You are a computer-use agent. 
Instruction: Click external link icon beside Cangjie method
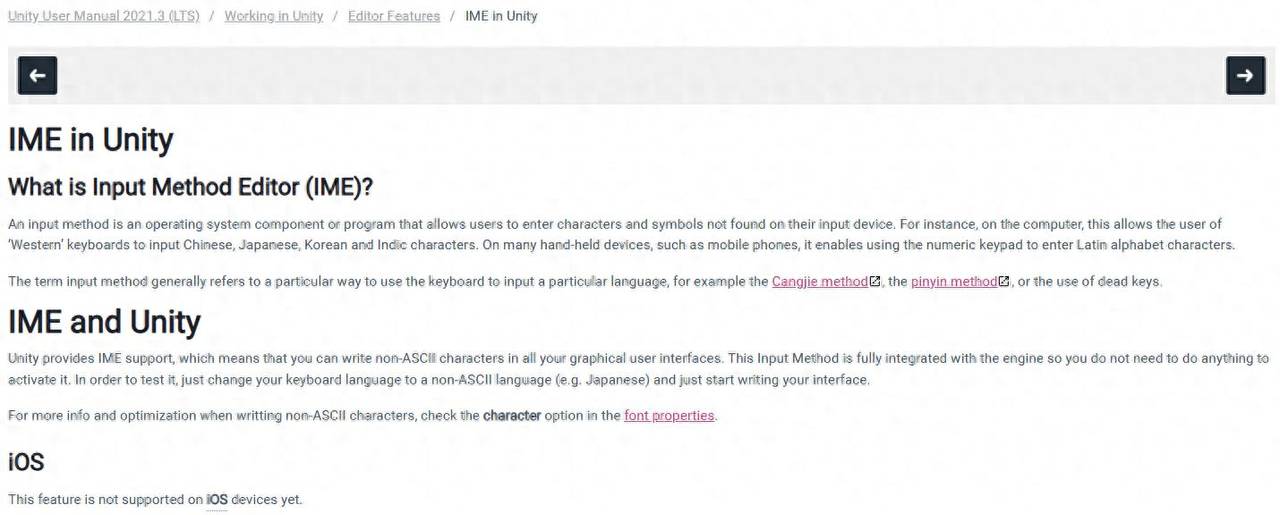pos(876,282)
